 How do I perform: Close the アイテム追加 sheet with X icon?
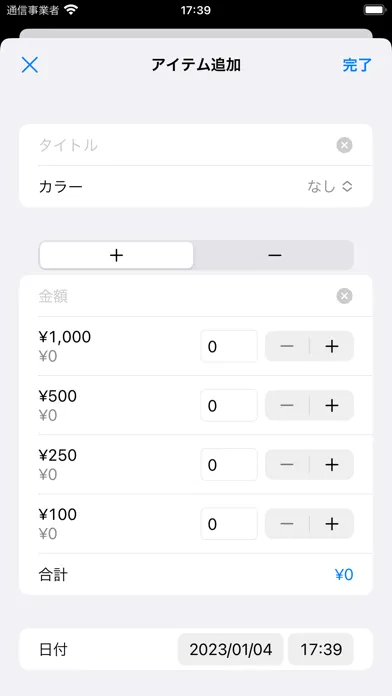[30, 65]
